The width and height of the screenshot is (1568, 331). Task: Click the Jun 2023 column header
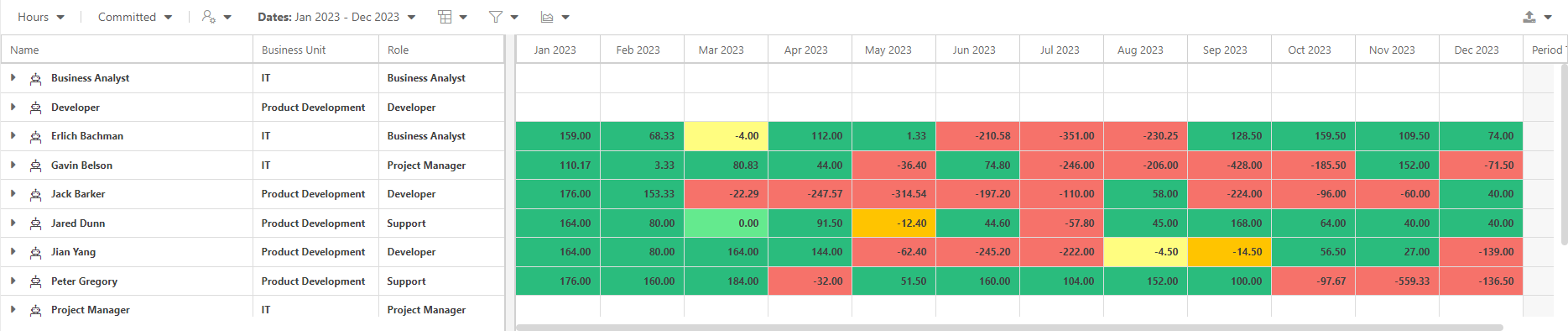coord(977,50)
